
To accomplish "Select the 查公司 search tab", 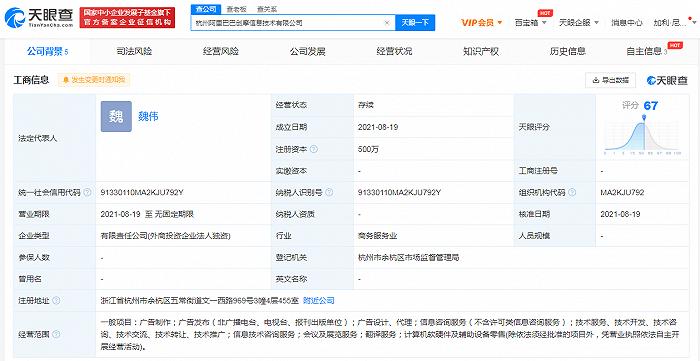I will coord(206,9).
